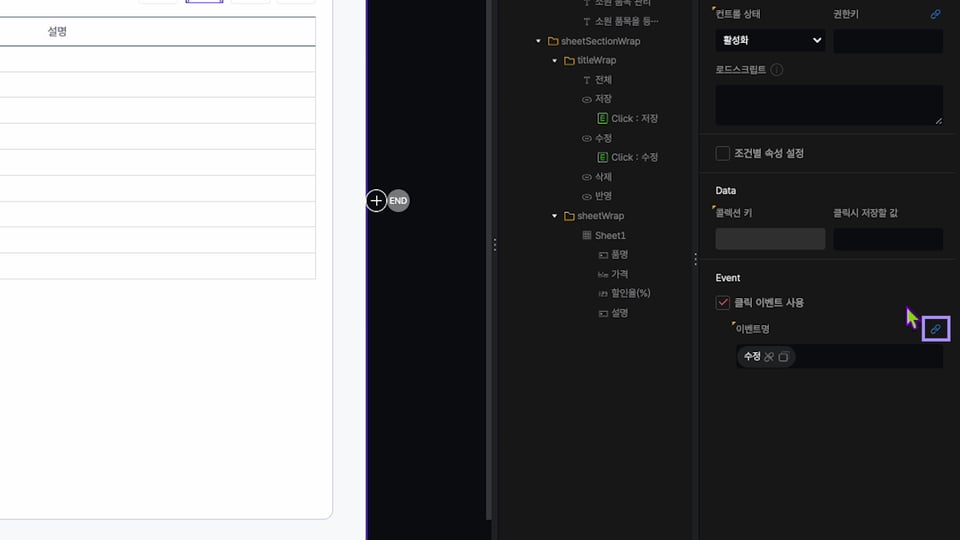Click the divider handle left of the tree panel
This screenshot has width=960, height=540.
tap(495, 245)
